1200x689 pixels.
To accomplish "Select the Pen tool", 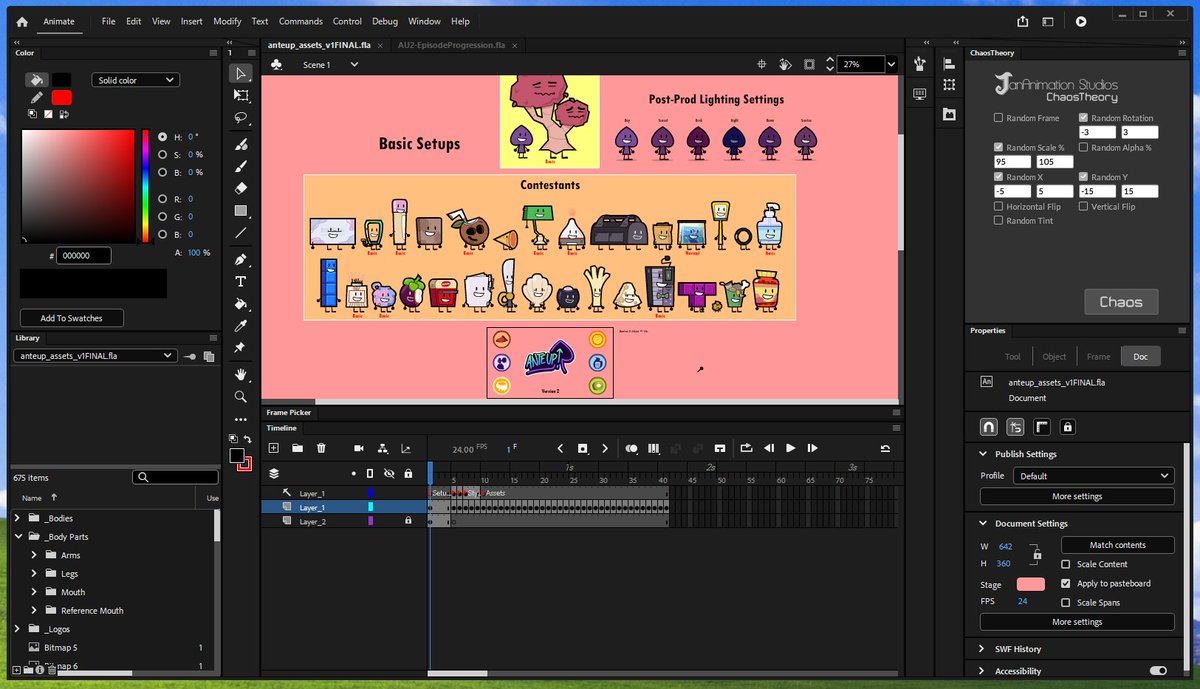I will (241, 260).
